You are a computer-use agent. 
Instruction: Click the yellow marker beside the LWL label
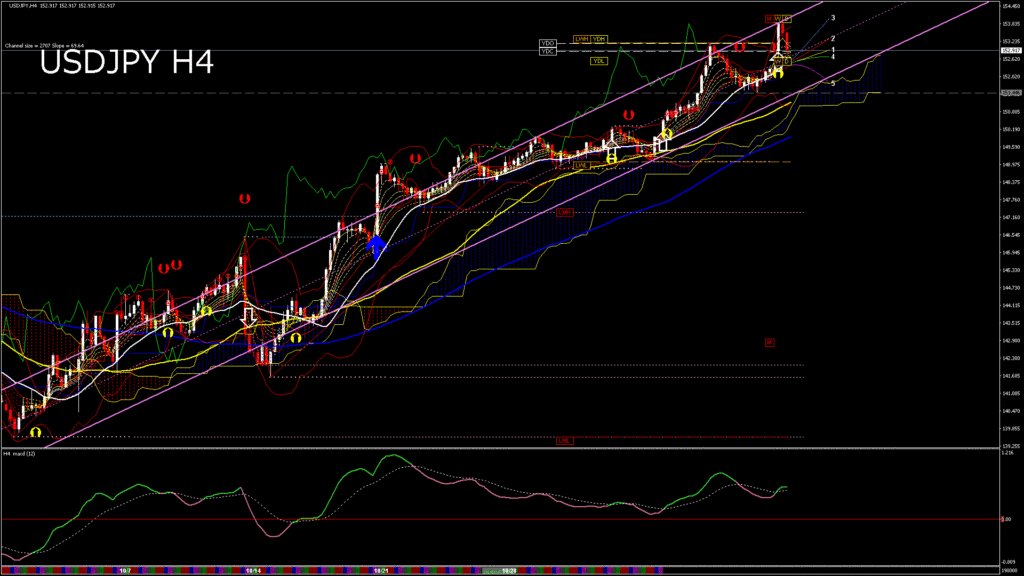611,159
